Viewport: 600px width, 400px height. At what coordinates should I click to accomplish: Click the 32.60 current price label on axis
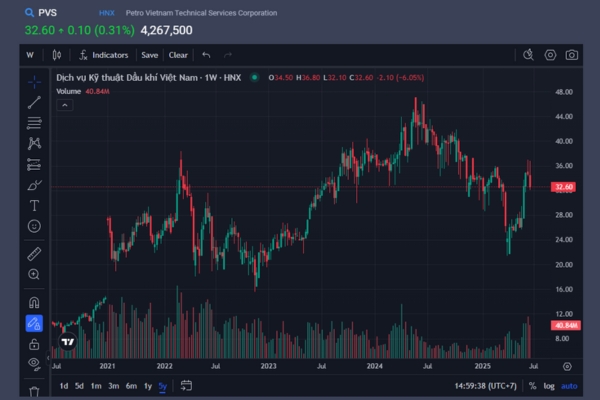[564, 187]
